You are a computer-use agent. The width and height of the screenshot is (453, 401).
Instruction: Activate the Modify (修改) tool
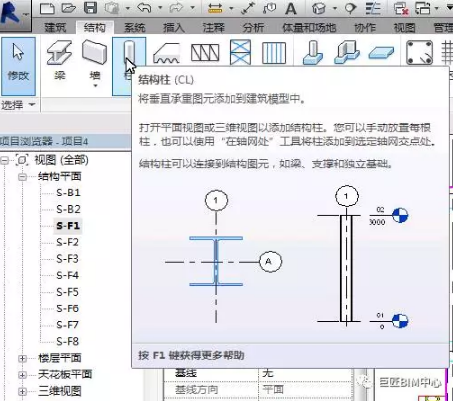click(18, 66)
